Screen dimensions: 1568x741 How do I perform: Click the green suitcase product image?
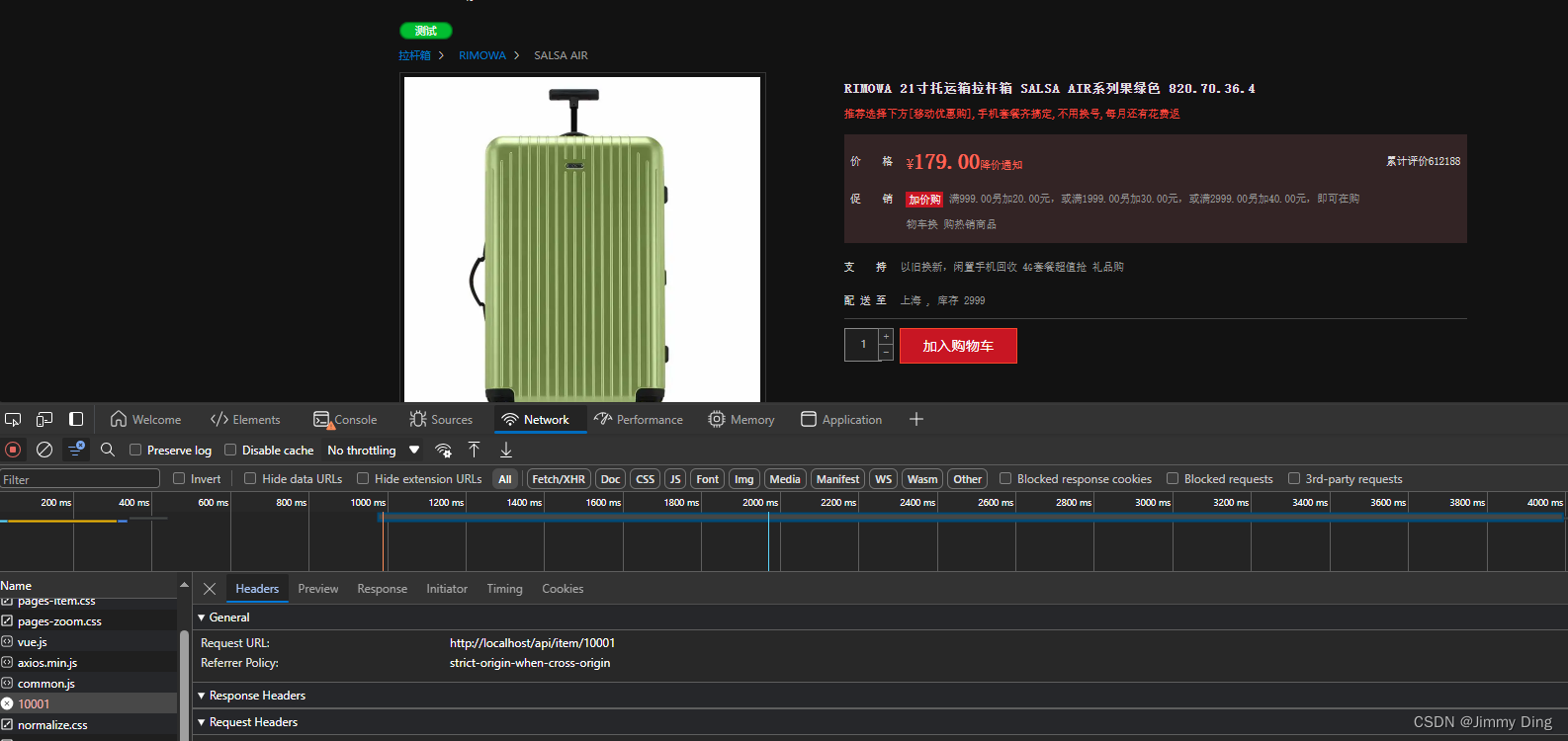[582, 240]
